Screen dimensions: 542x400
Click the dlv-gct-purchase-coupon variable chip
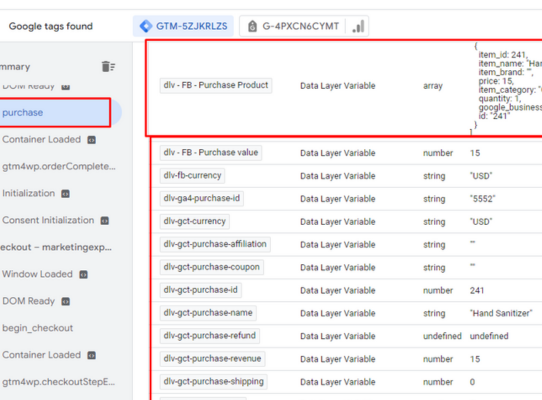(212, 267)
